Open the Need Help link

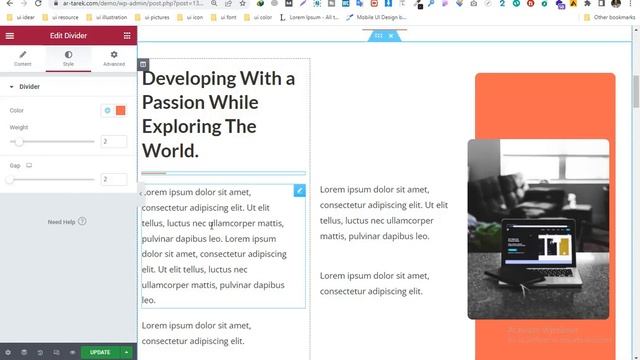pos(67,222)
